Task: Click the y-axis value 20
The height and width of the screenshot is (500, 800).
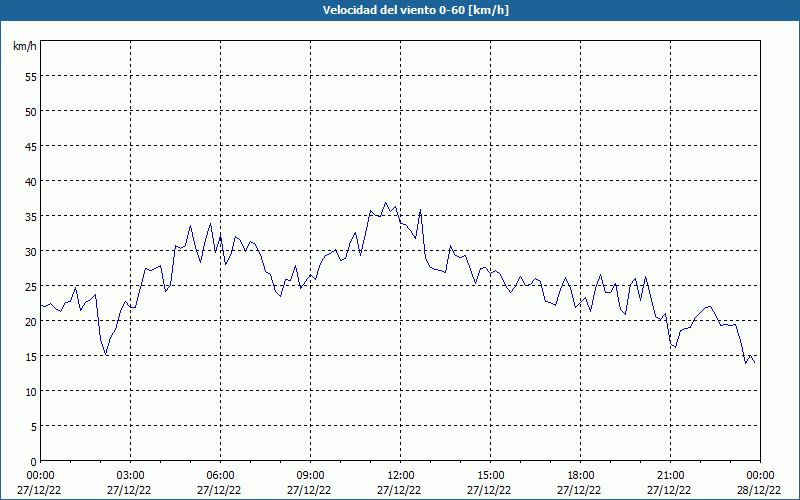Action: pyautogui.click(x=31, y=321)
